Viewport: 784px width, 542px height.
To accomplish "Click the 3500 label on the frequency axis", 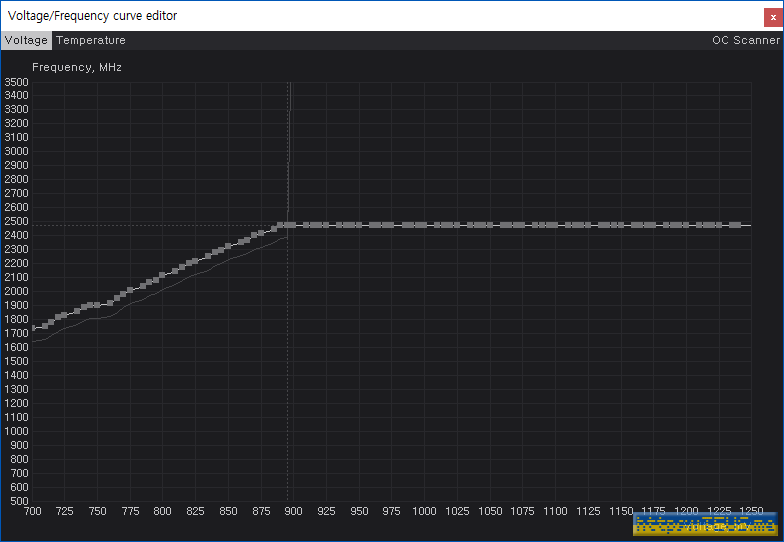I will click(16, 82).
